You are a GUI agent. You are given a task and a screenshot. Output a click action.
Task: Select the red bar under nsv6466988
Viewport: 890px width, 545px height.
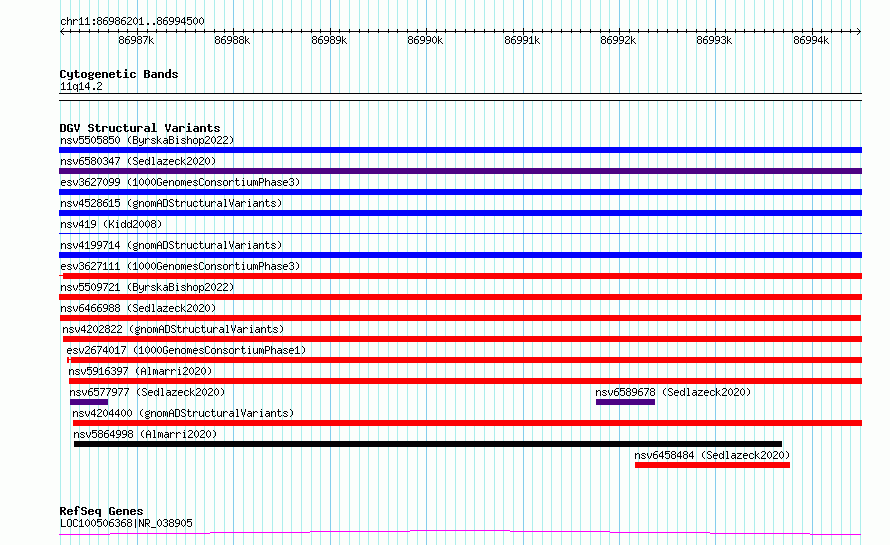pyautogui.click(x=460, y=318)
